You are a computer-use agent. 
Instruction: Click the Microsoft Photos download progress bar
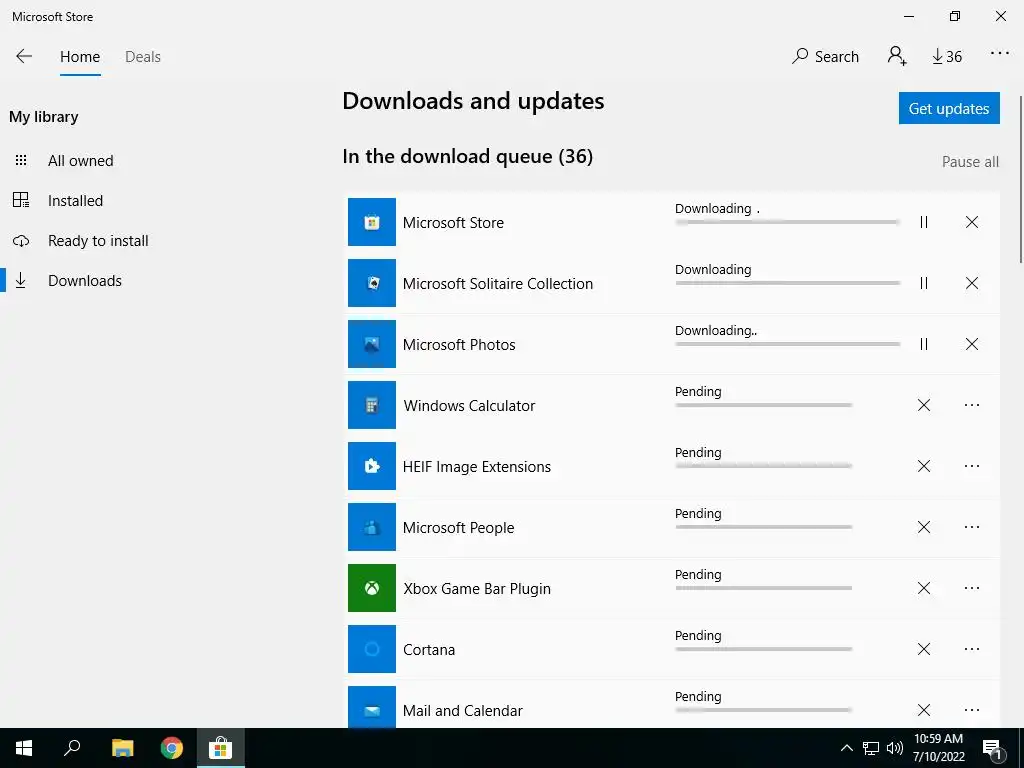(788, 344)
